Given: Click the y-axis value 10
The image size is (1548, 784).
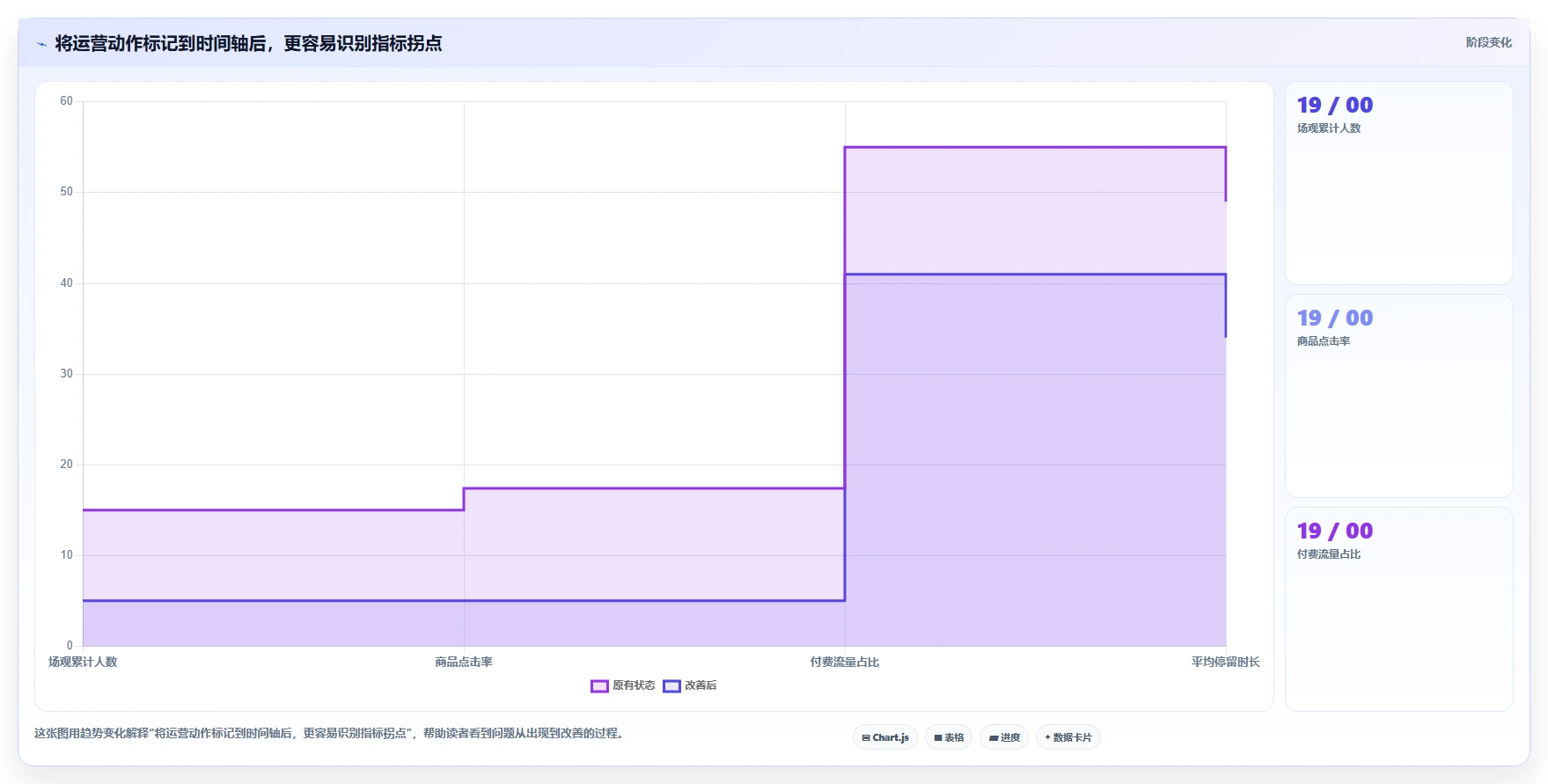Looking at the screenshot, I should [67, 555].
